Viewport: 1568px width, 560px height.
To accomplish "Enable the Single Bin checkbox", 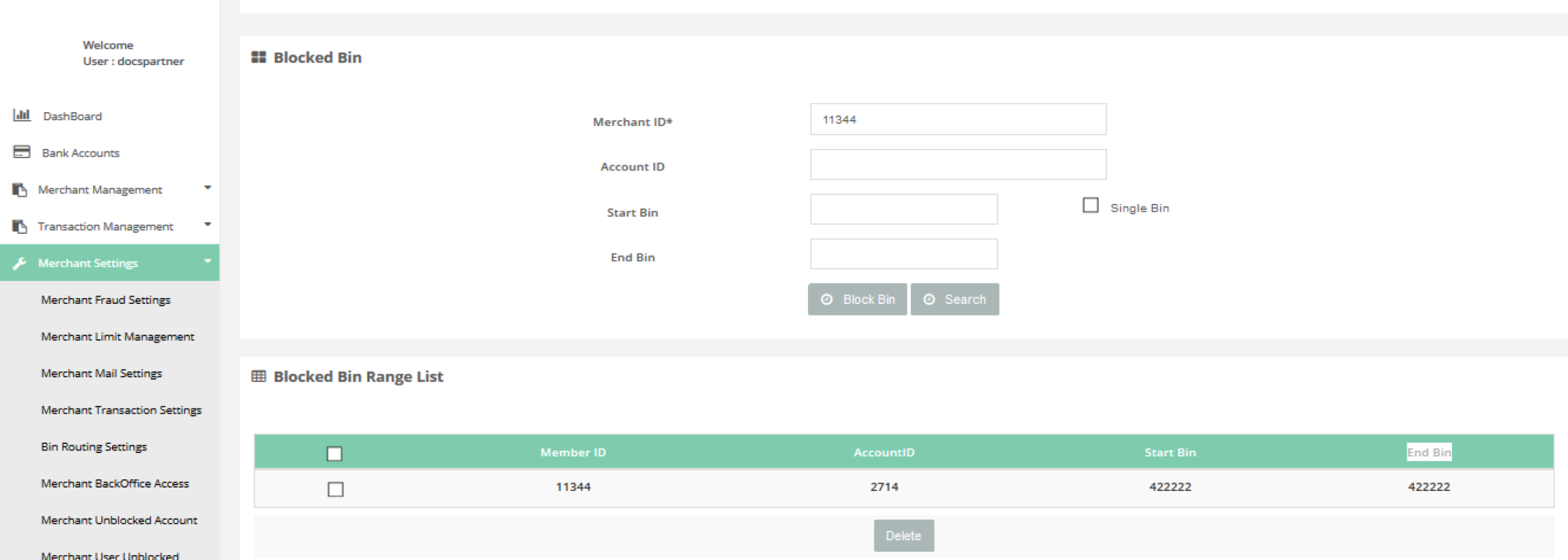I will 1090,206.
